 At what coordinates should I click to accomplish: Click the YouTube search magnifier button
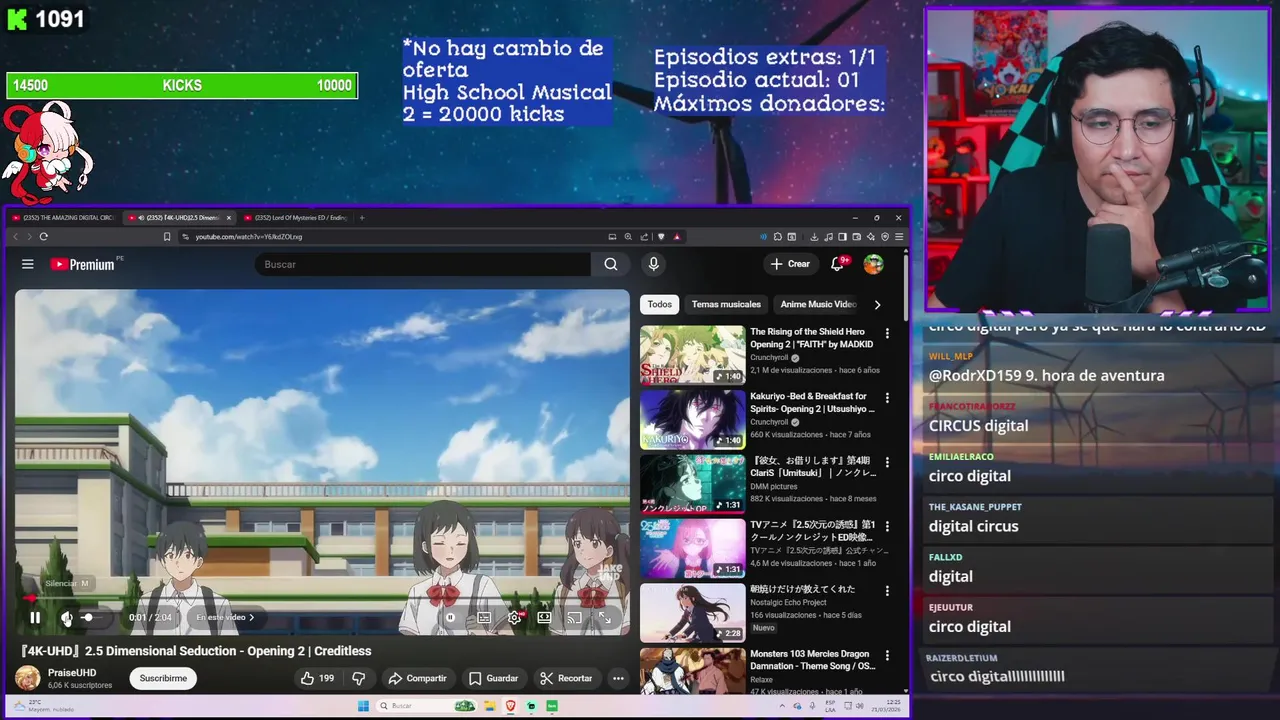coord(611,264)
